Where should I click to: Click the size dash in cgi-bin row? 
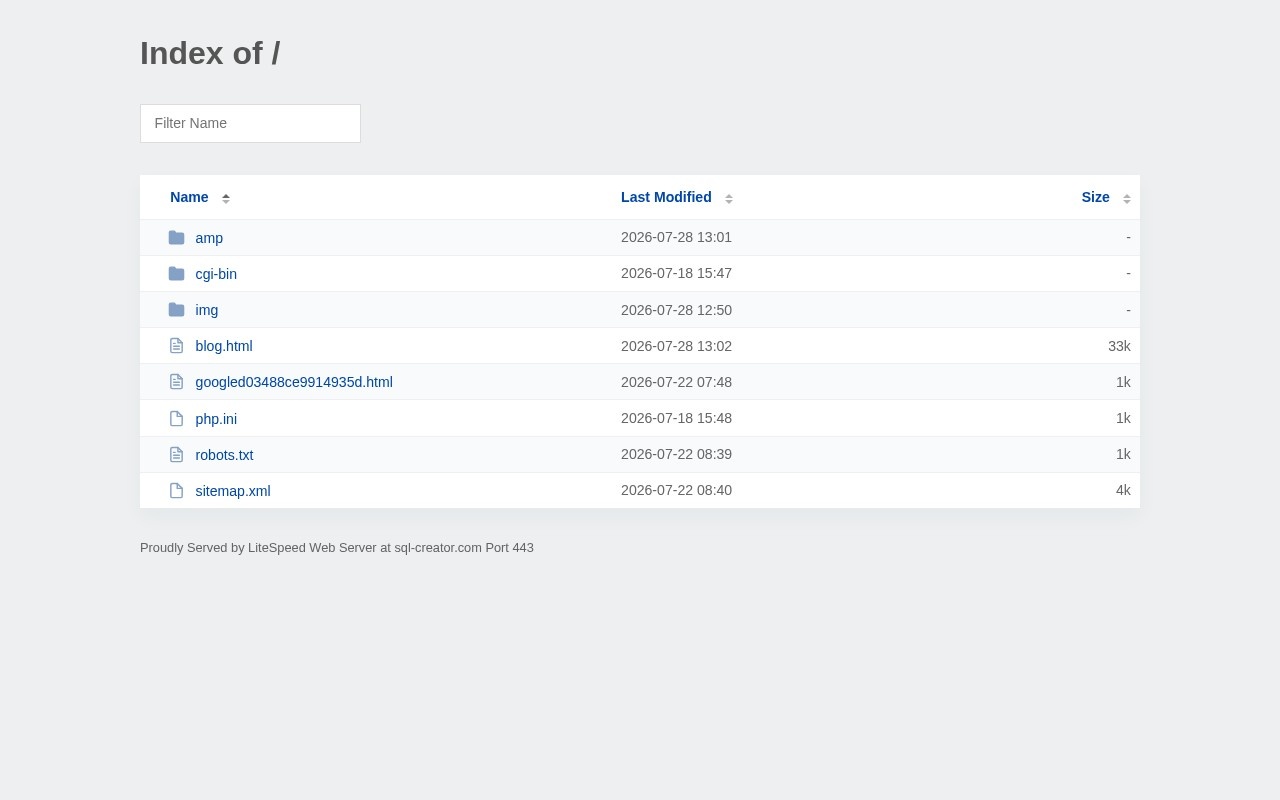tap(1128, 273)
